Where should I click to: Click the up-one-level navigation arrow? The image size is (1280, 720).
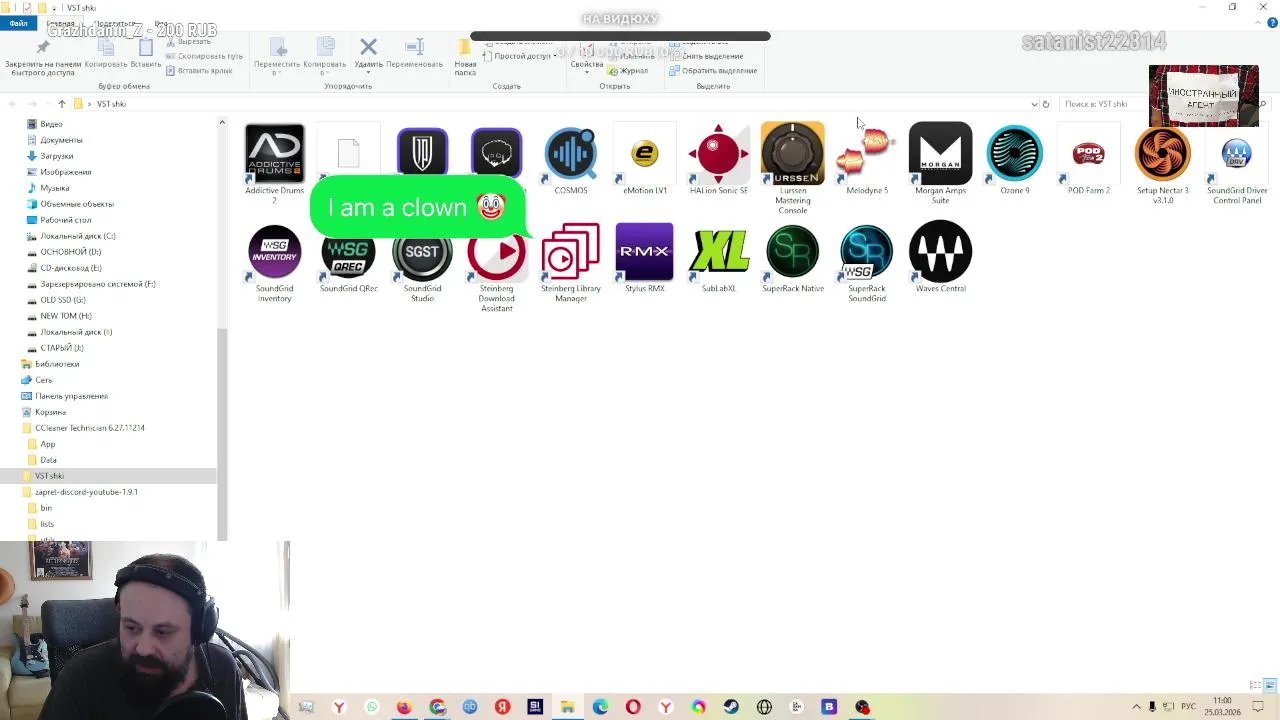[61, 104]
